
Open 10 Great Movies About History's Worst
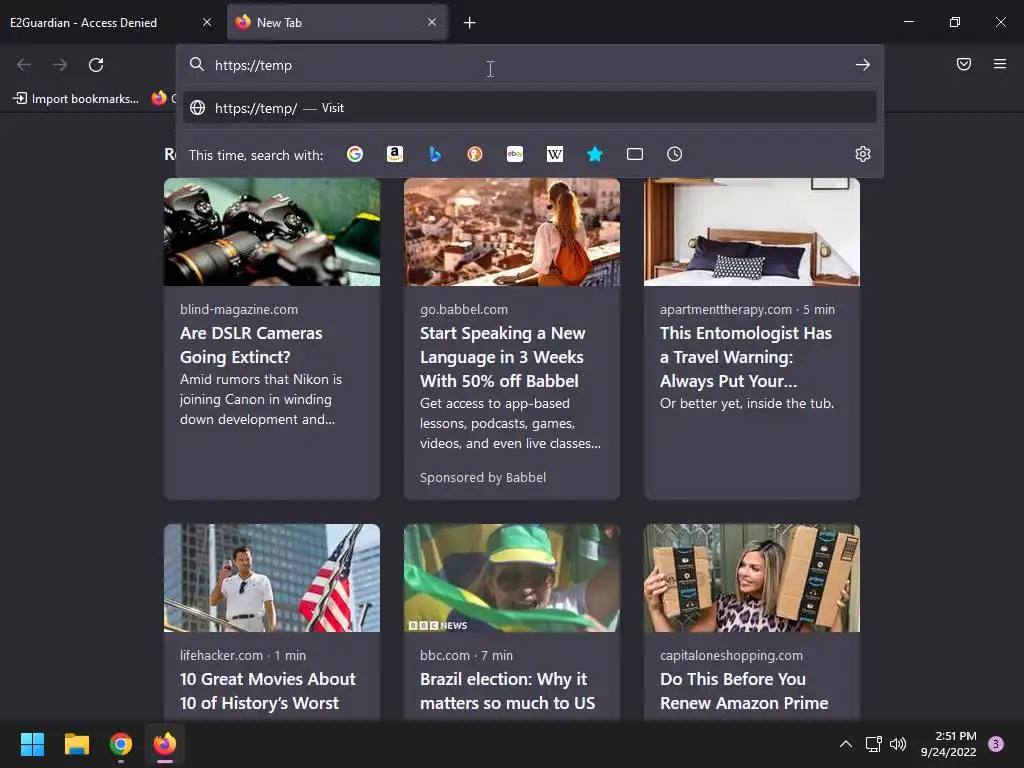pyautogui.click(x=268, y=691)
